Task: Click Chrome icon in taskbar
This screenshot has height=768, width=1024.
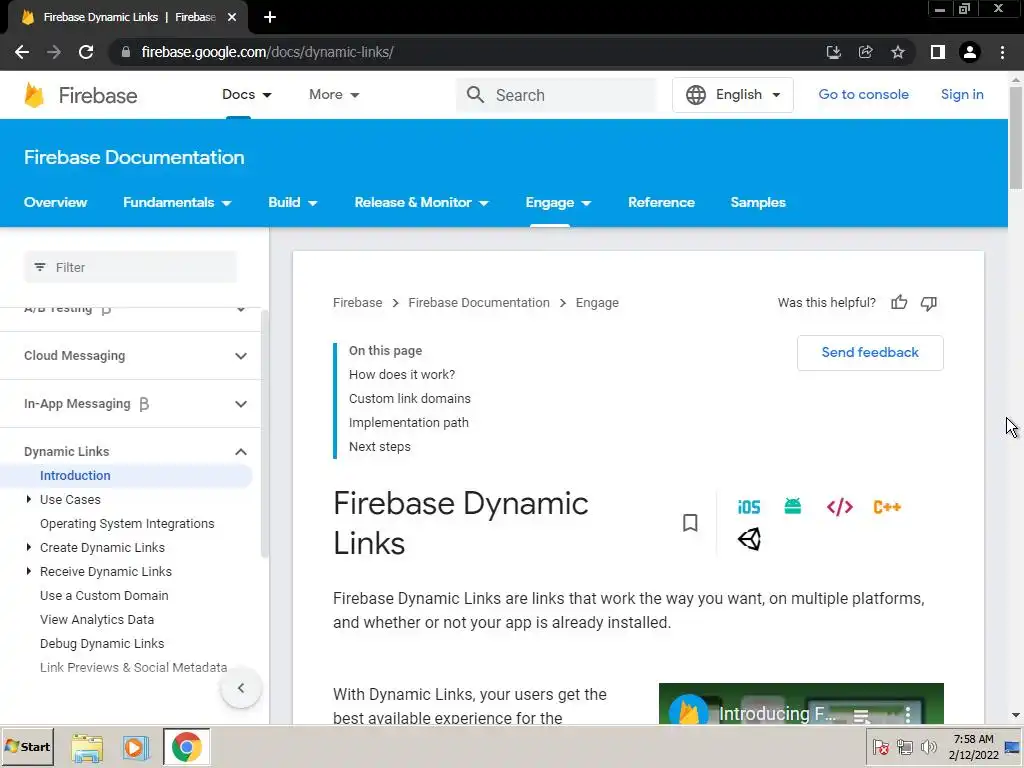Action: pyautogui.click(x=187, y=747)
